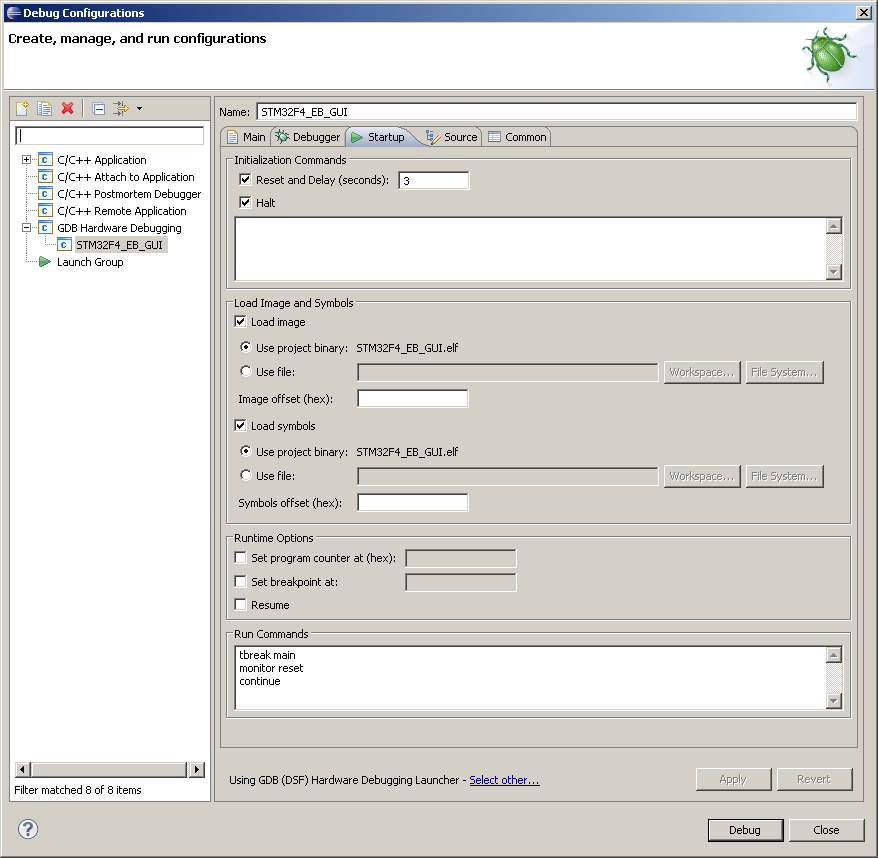Click right arrow of tree horizontal scrollbar
This screenshot has height=858, width=878.
197,770
